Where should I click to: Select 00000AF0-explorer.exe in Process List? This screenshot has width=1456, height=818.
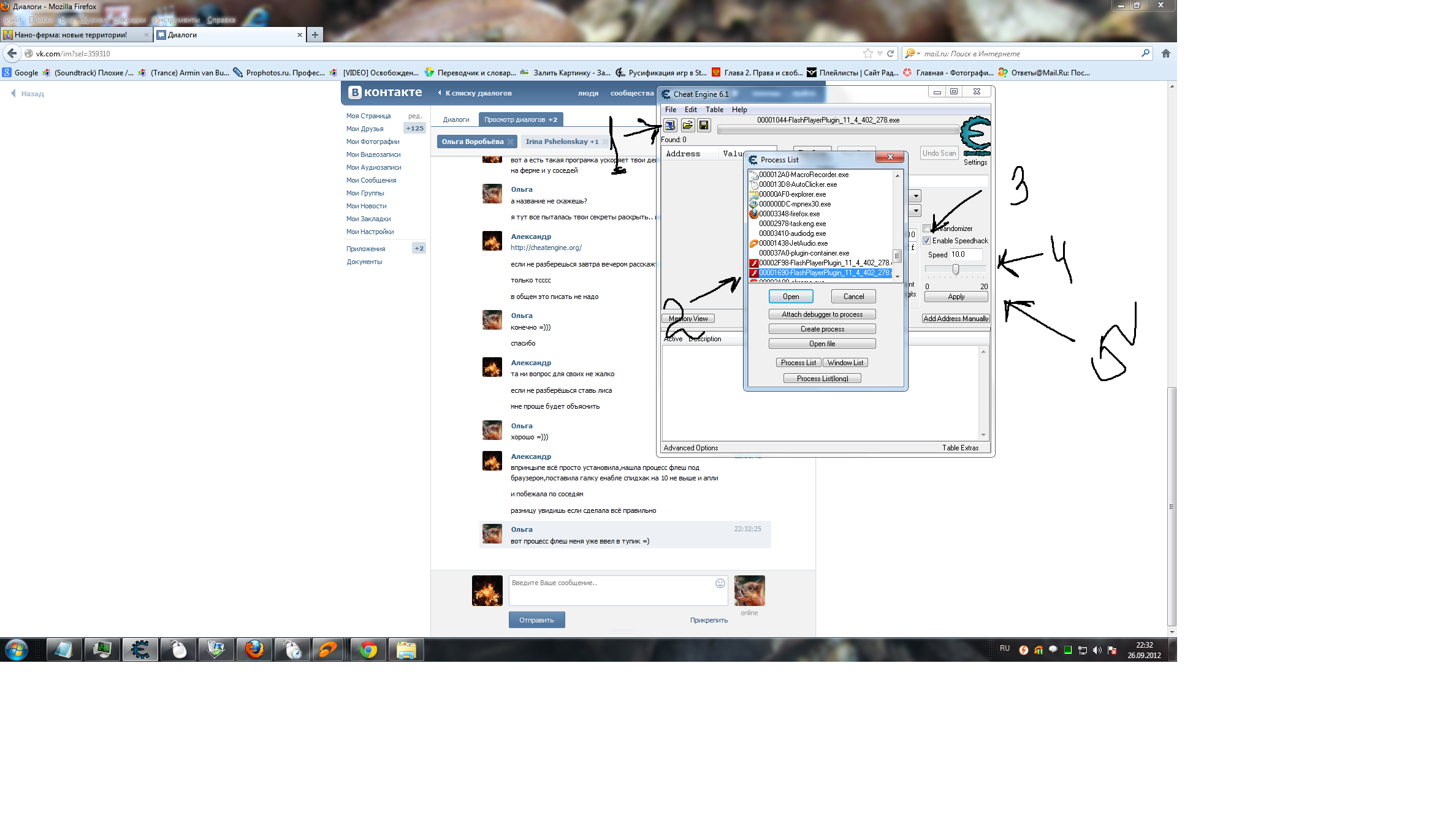[820, 194]
